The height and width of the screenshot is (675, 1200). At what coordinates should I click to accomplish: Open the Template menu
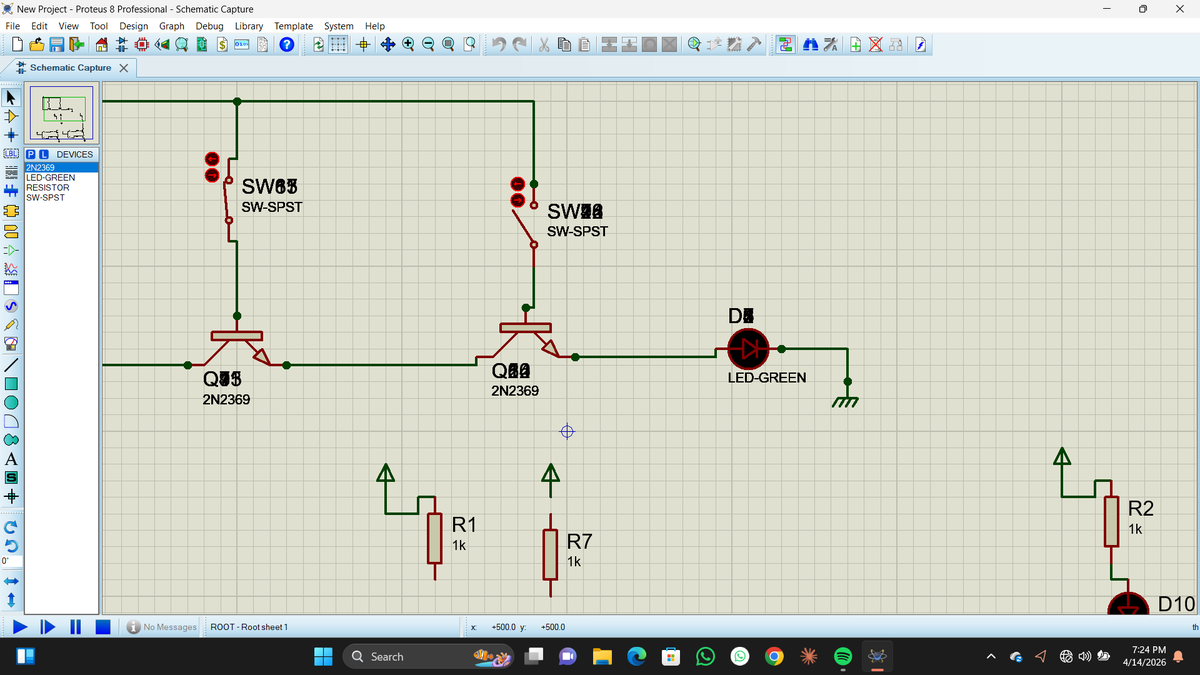(x=294, y=26)
